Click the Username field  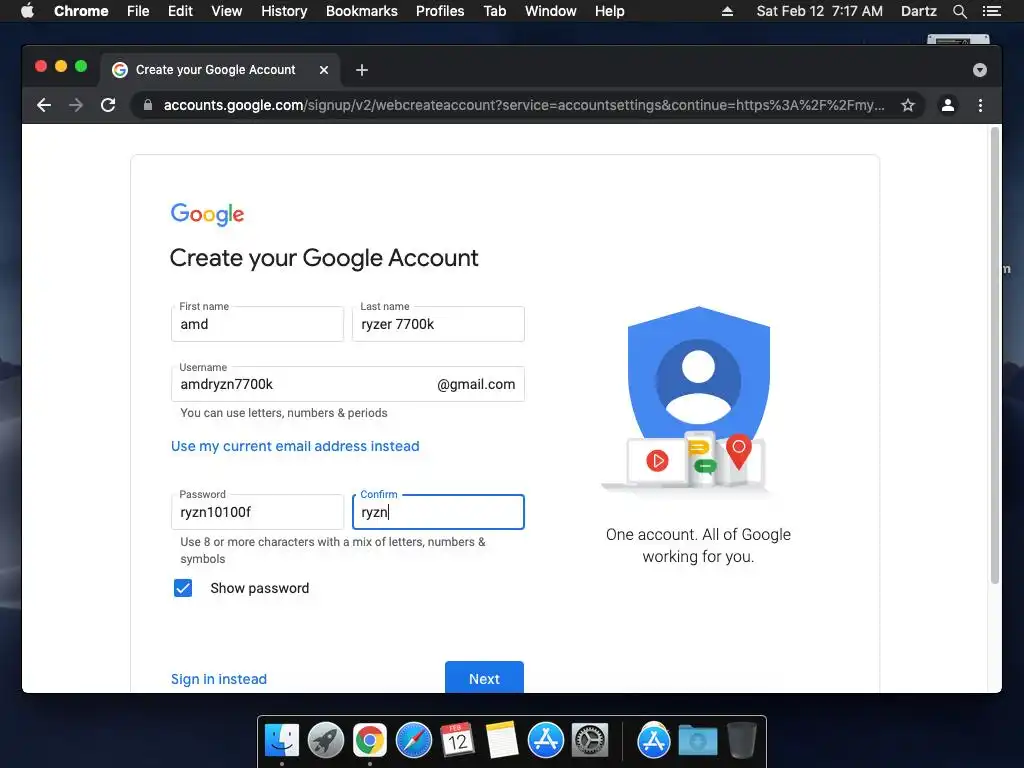click(347, 384)
